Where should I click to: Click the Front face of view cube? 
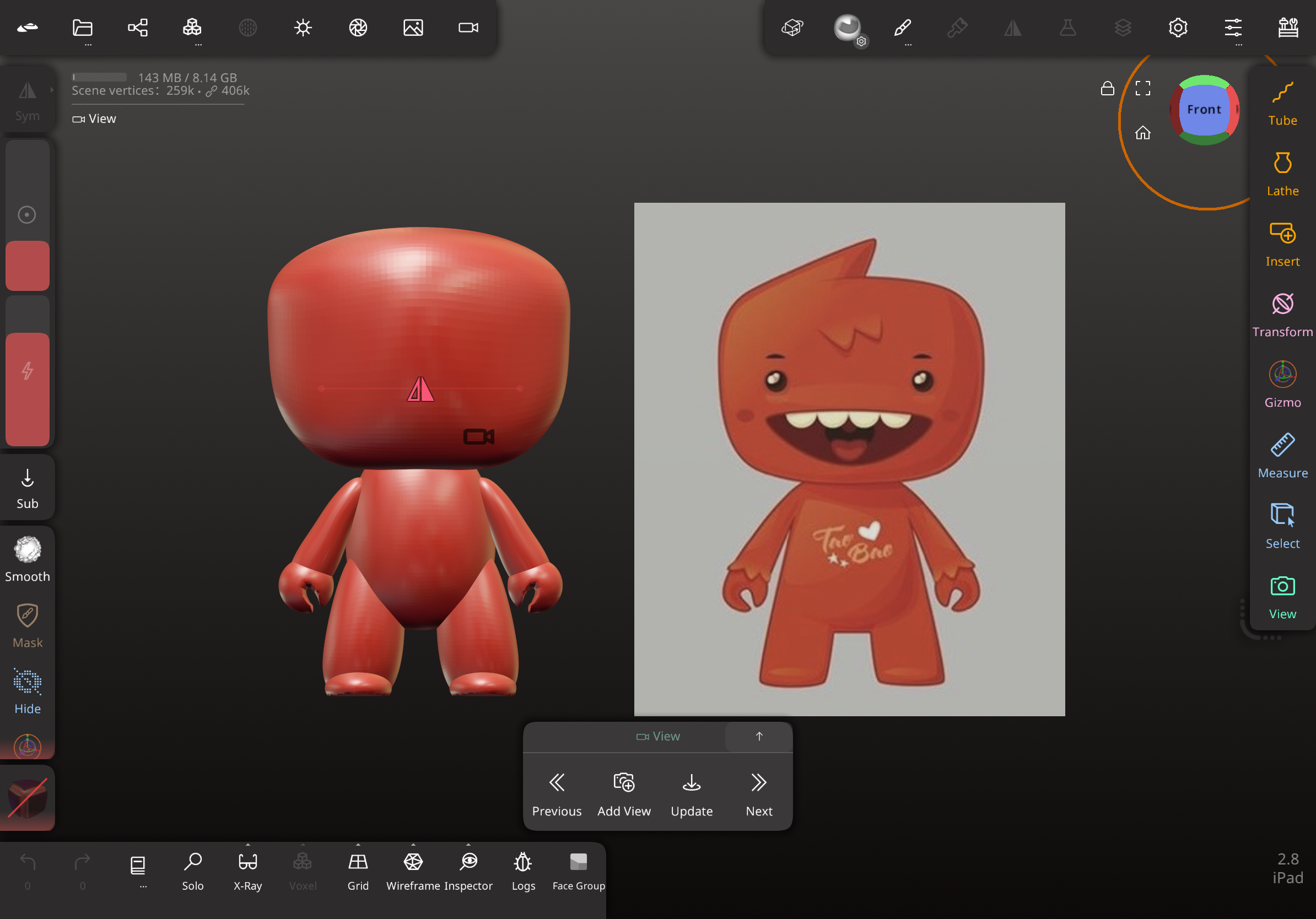(1204, 110)
